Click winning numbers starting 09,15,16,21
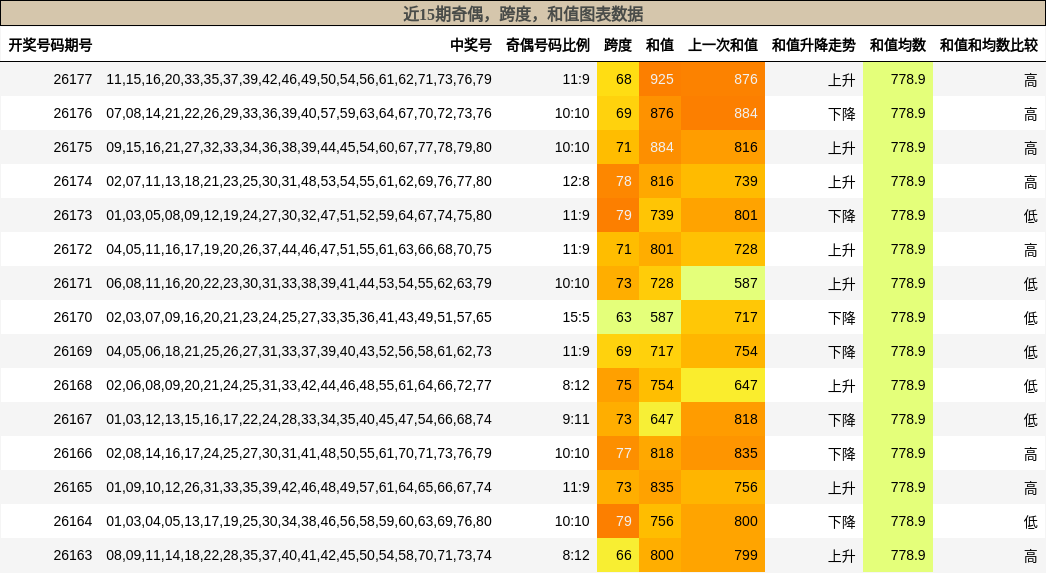Image resolution: width=1046 pixels, height=573 pixels. (299, 147)
